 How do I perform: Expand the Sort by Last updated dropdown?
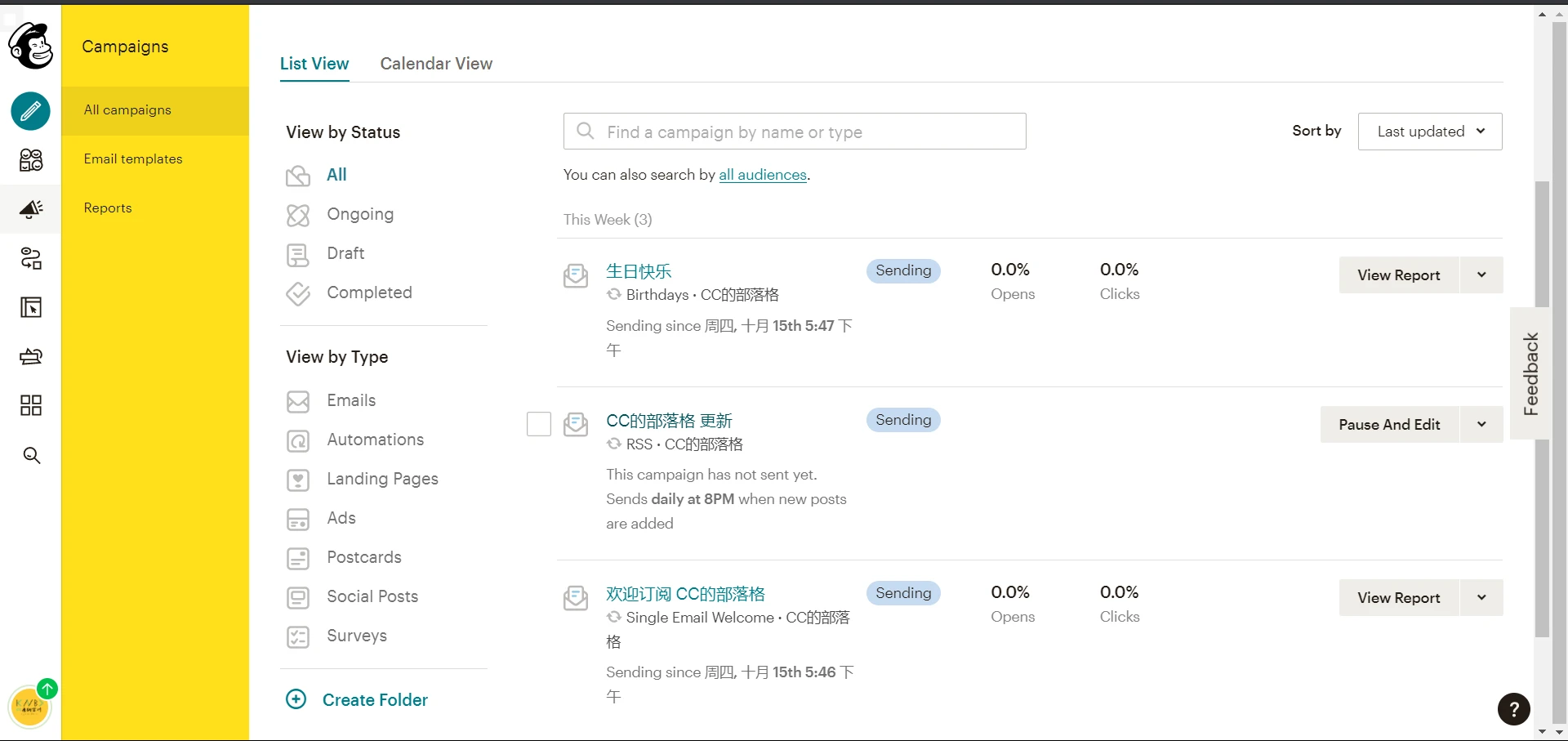(x=1430, y=132)
